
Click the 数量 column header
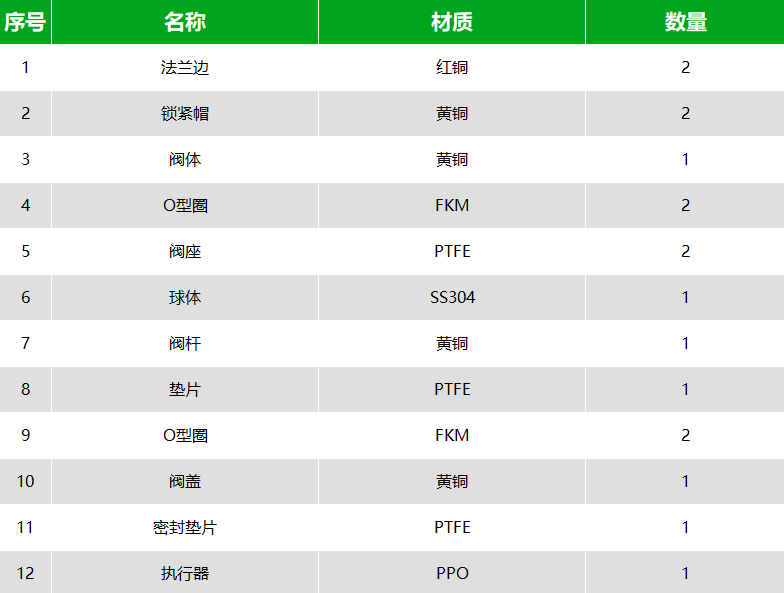[x=685, y=22]
